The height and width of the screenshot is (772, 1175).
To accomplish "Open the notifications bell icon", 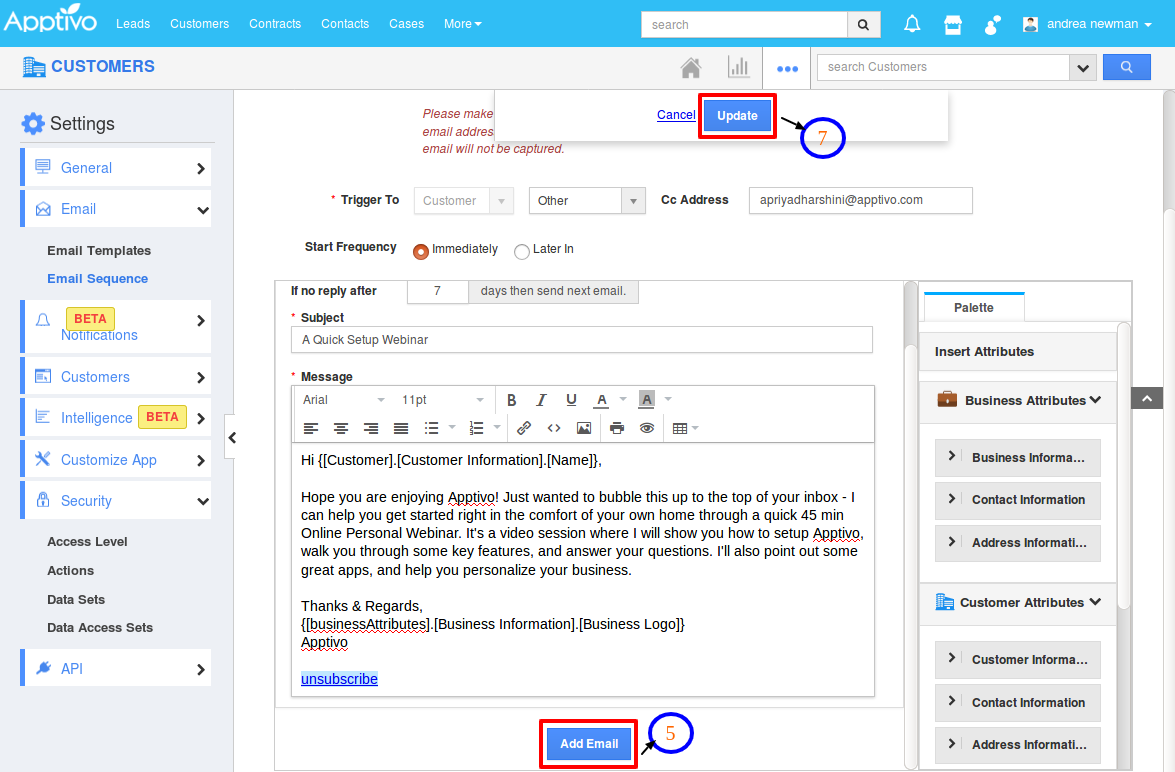I will (x=912, y=24).
